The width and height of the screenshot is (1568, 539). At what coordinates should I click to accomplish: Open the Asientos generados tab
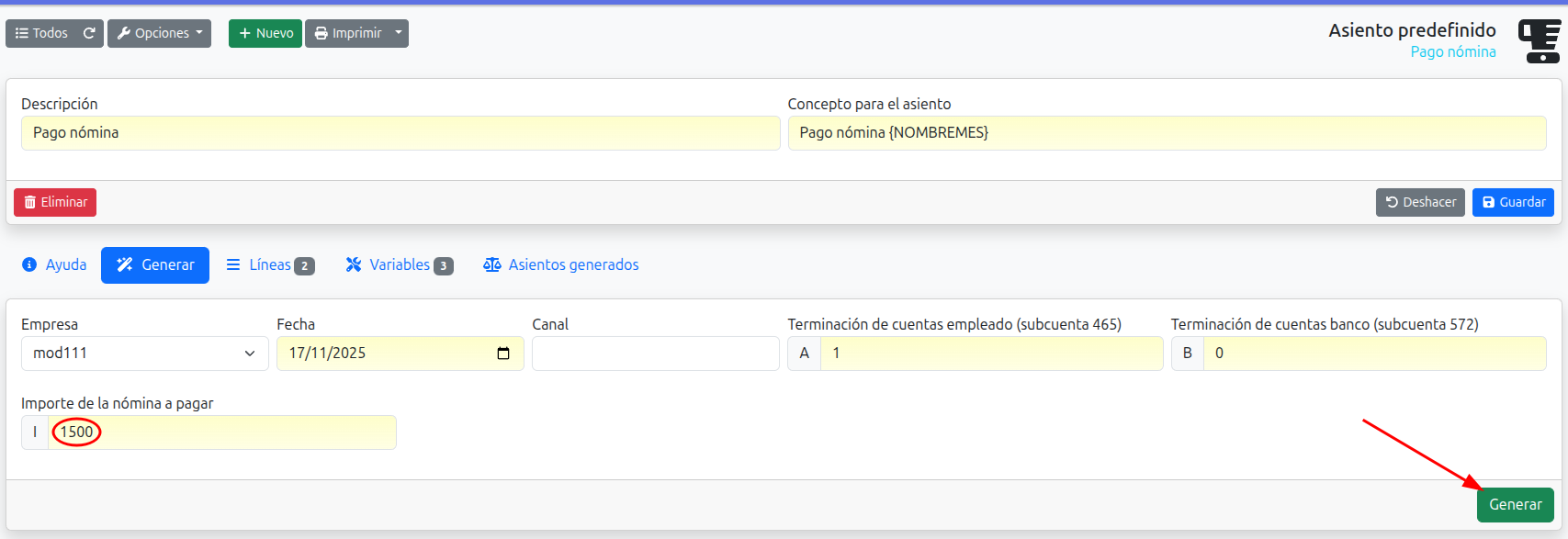560,265
